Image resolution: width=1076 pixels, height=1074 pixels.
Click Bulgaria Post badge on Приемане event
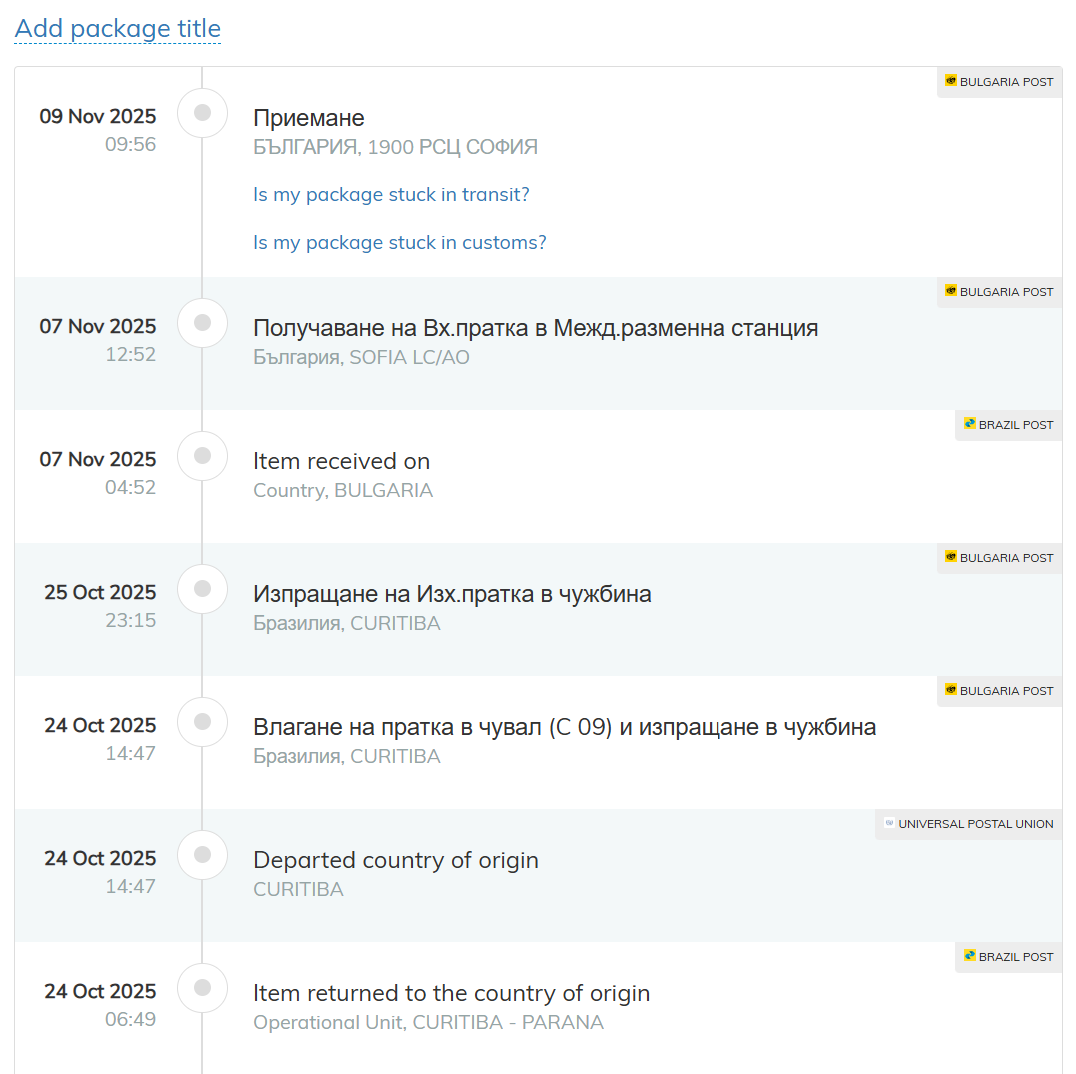point(999,82)
